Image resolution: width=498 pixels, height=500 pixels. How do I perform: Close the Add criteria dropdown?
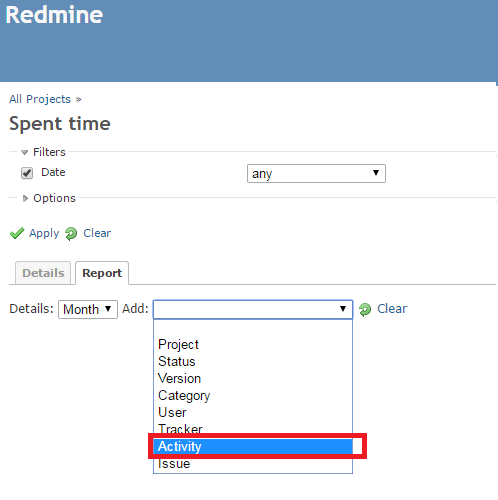coord(253,309)
